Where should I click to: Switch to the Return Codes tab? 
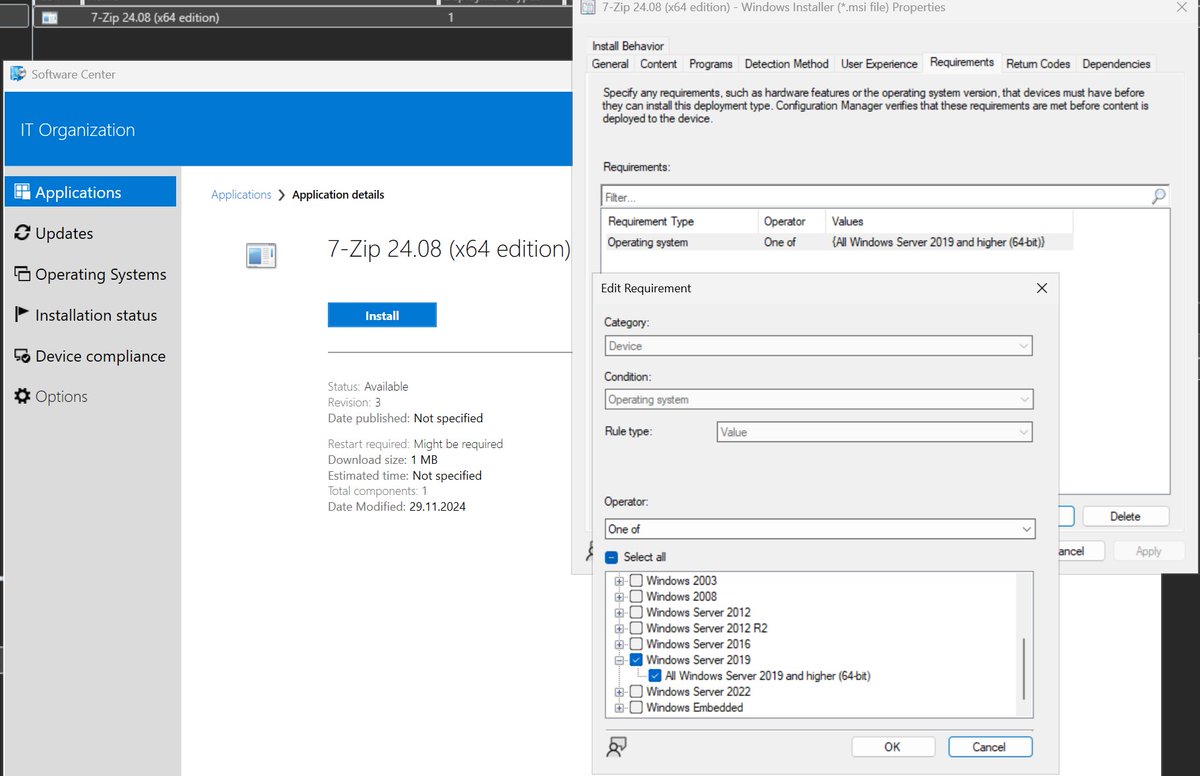point(1038,64)
